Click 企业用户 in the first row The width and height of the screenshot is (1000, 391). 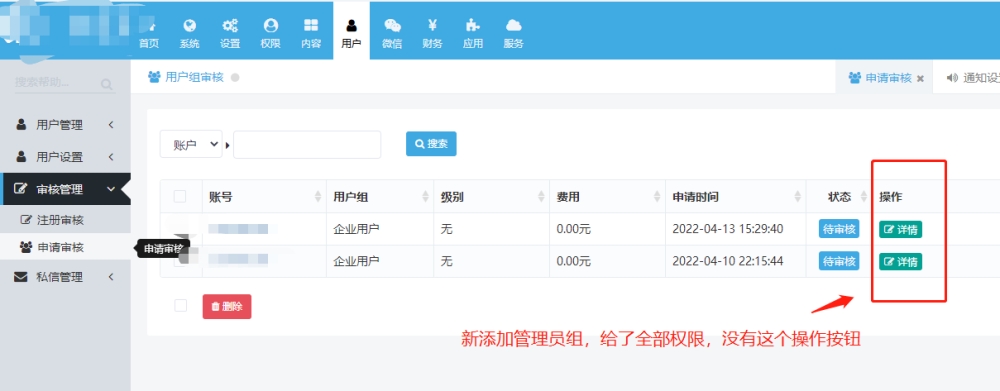[x=357, y=229]
